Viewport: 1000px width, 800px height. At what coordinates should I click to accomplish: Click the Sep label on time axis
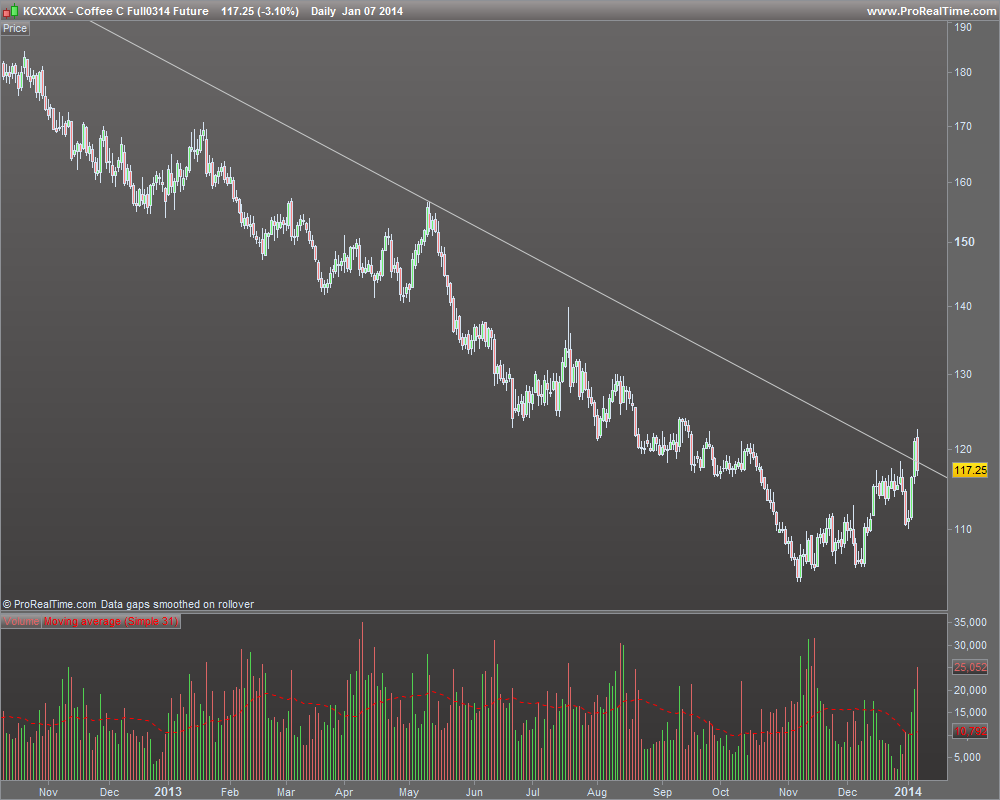663,792
